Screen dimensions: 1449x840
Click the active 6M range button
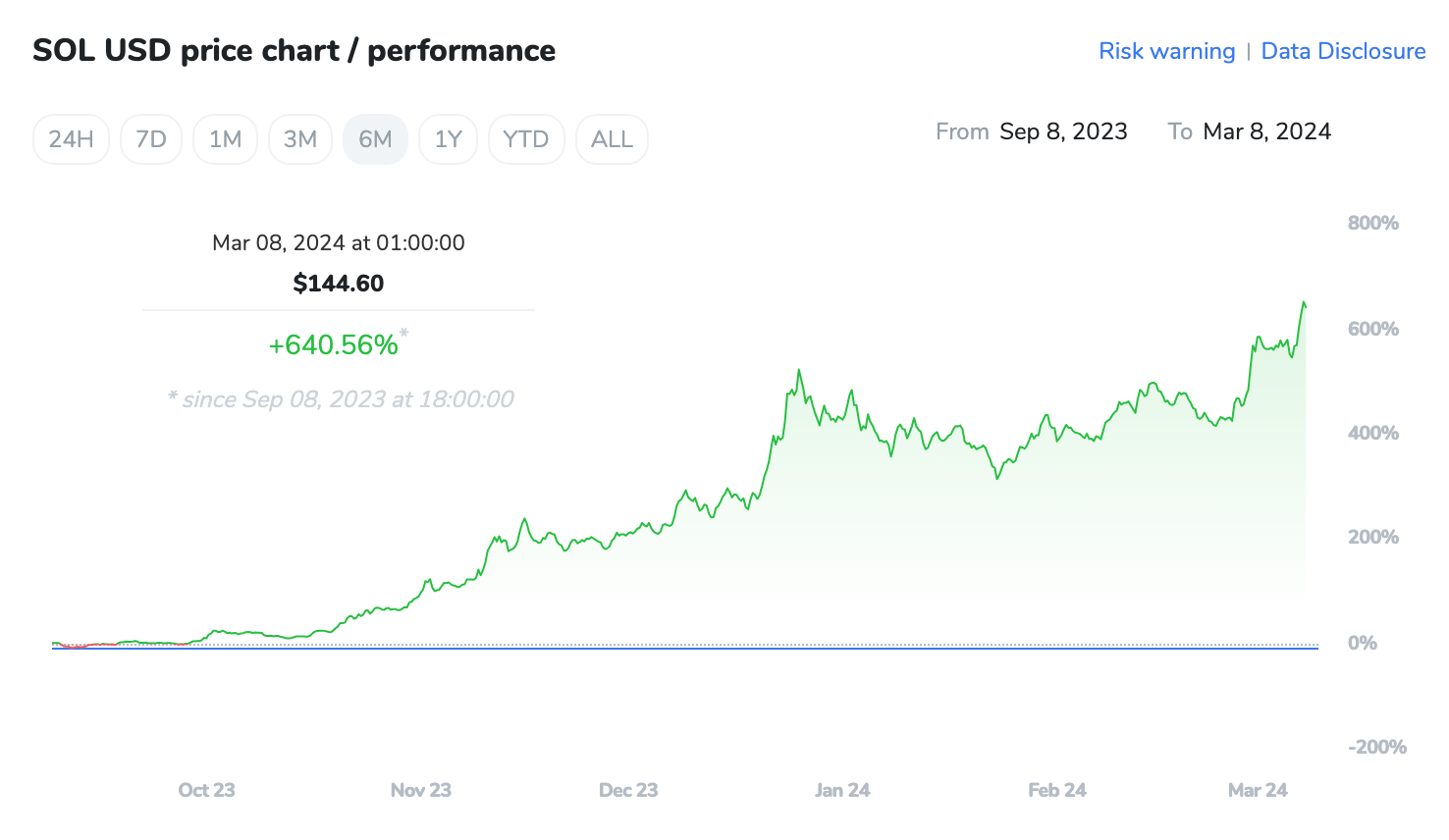tap(375, 139)
